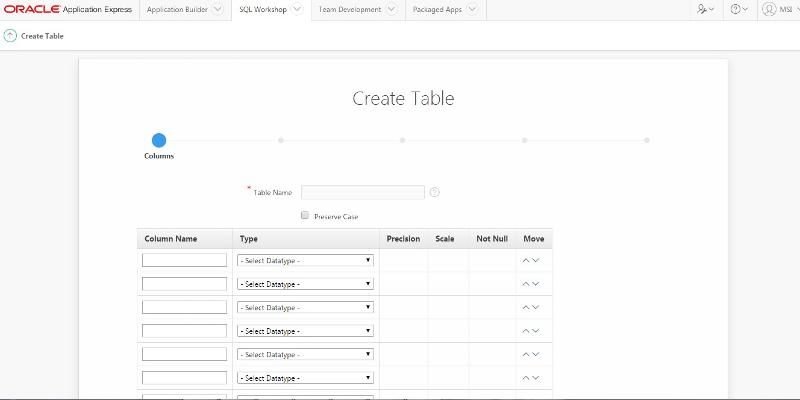Screen dimensions: 800x400
Task: Expand the Team Development dropdown arrow
Action: pos(391,9)
